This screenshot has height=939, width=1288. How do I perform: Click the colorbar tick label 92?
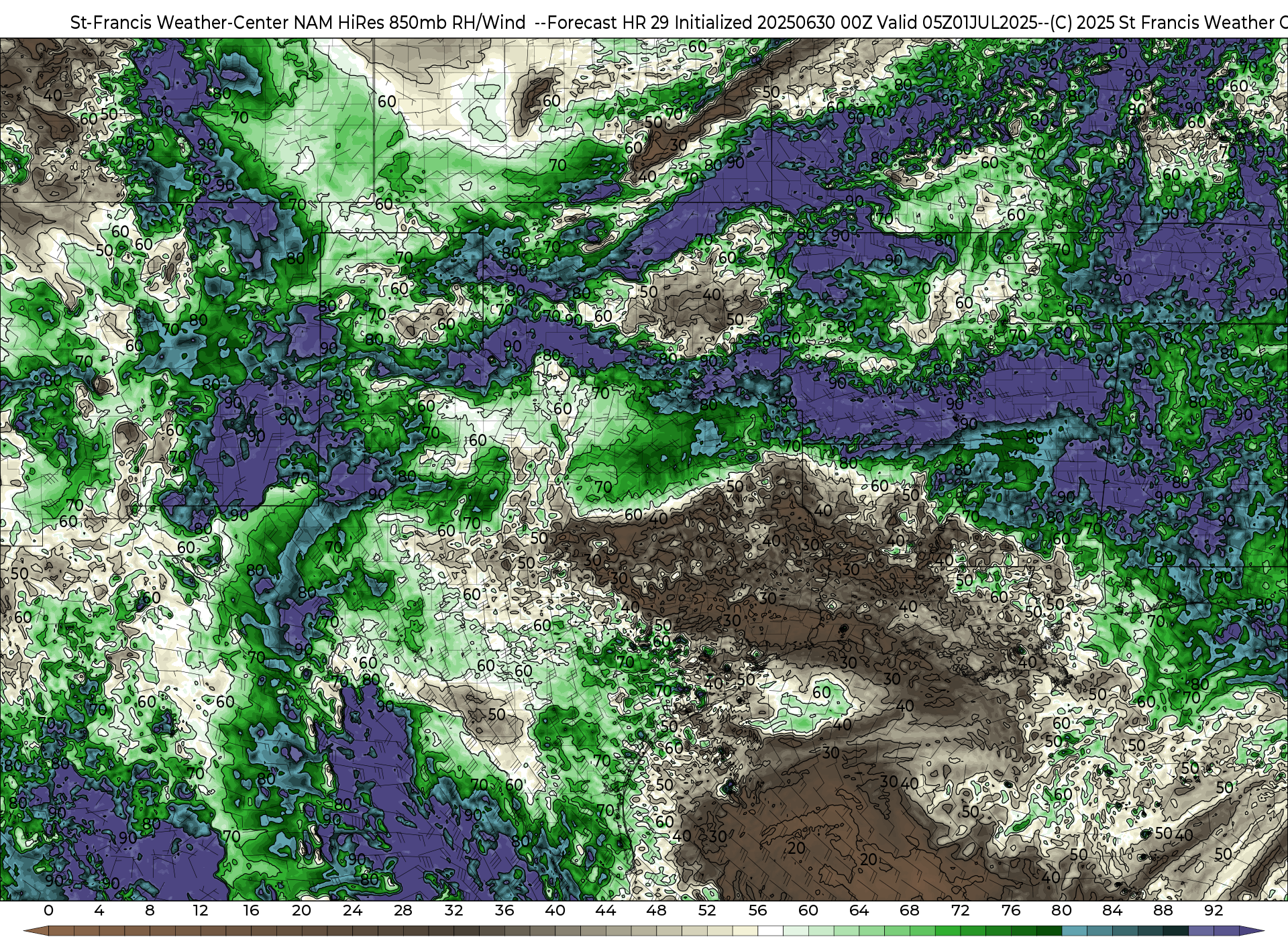pyautogui.click(x=1214, y=910)
